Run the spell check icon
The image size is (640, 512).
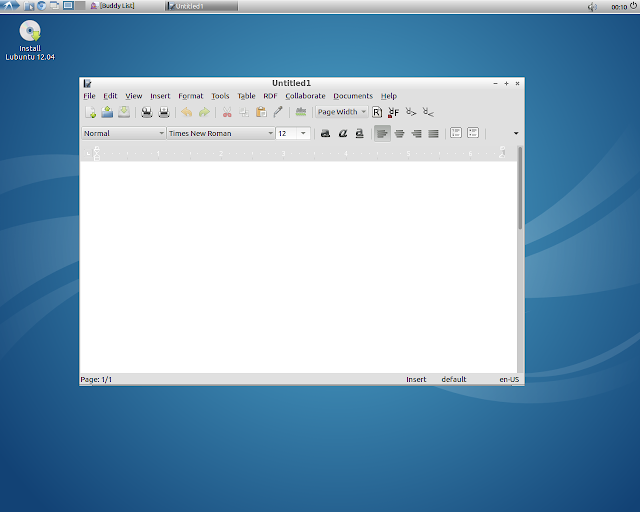[301, 112]
